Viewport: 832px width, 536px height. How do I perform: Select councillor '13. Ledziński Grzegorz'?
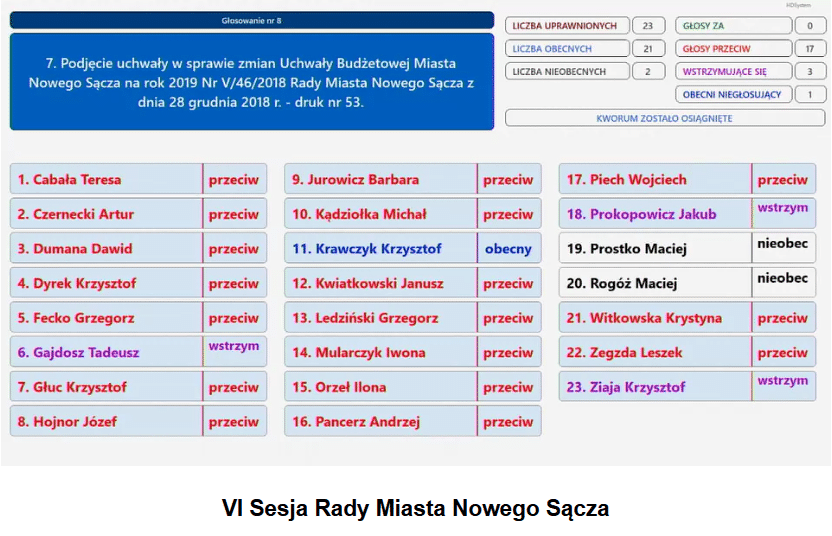pos(380,317)
